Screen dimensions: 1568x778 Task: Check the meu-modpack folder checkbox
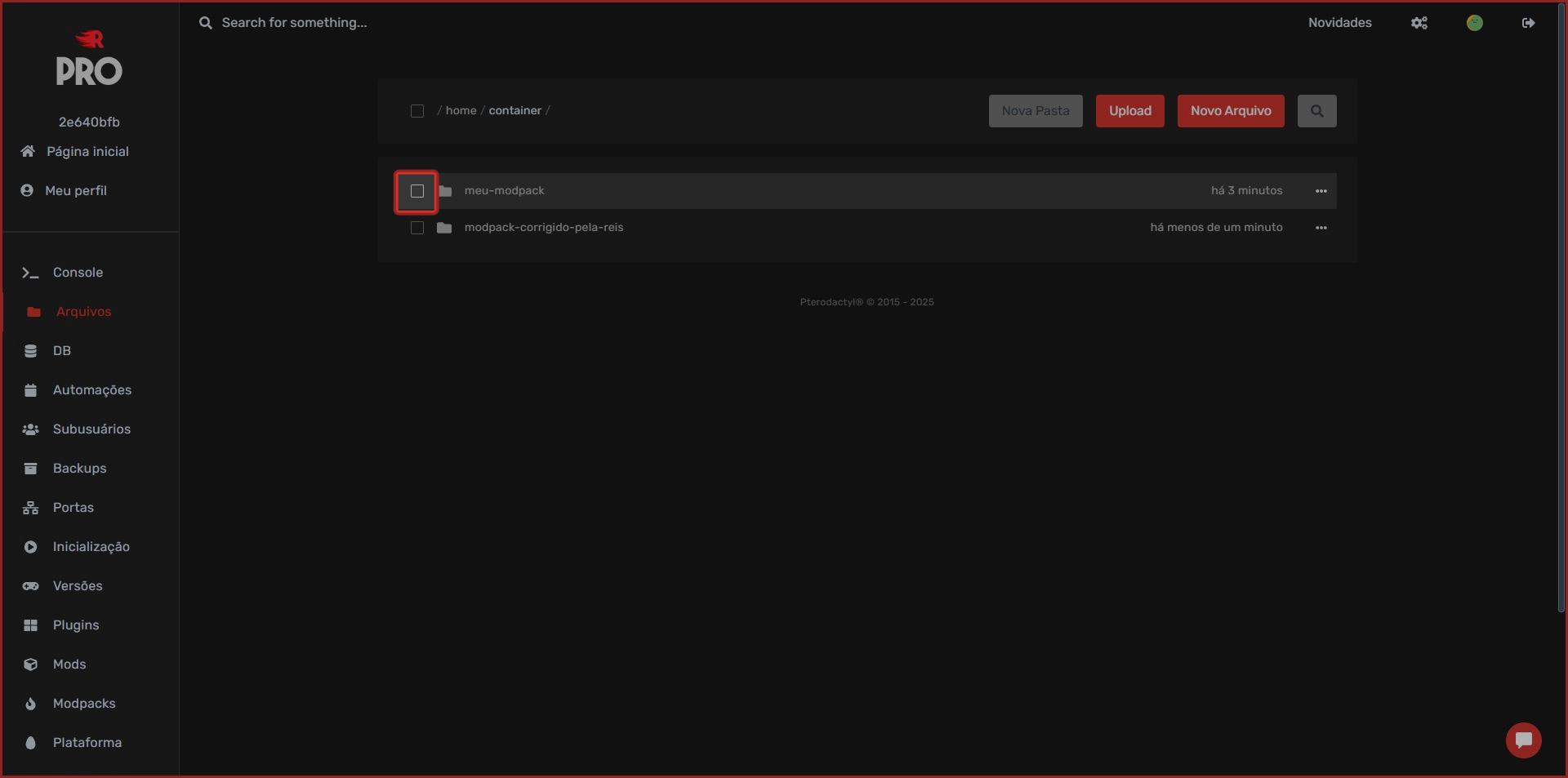(417, 191)
